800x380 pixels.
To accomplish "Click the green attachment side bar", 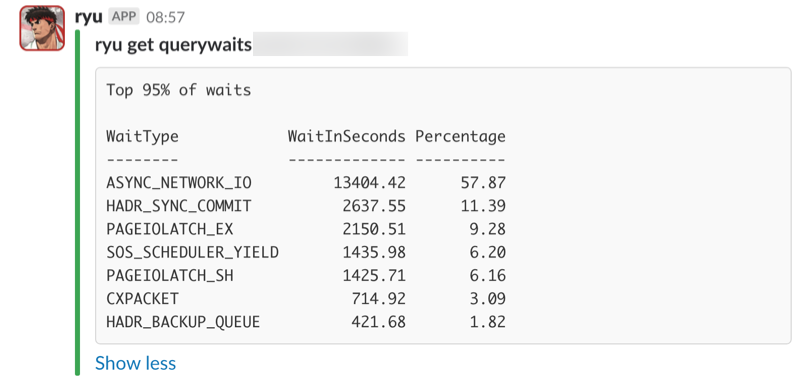I will (x=78, y=203).
